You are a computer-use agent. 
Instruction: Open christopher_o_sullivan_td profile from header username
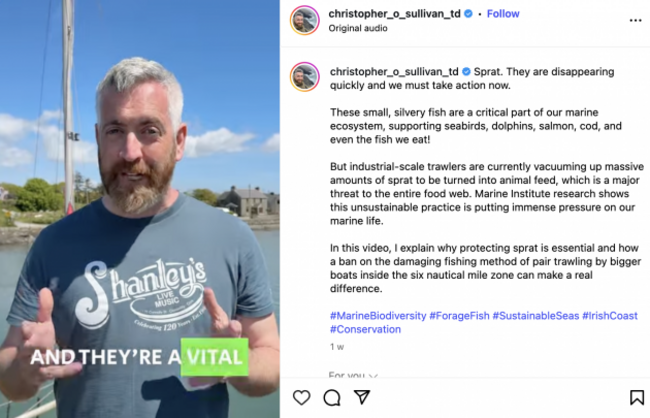[x=394, y=14]
